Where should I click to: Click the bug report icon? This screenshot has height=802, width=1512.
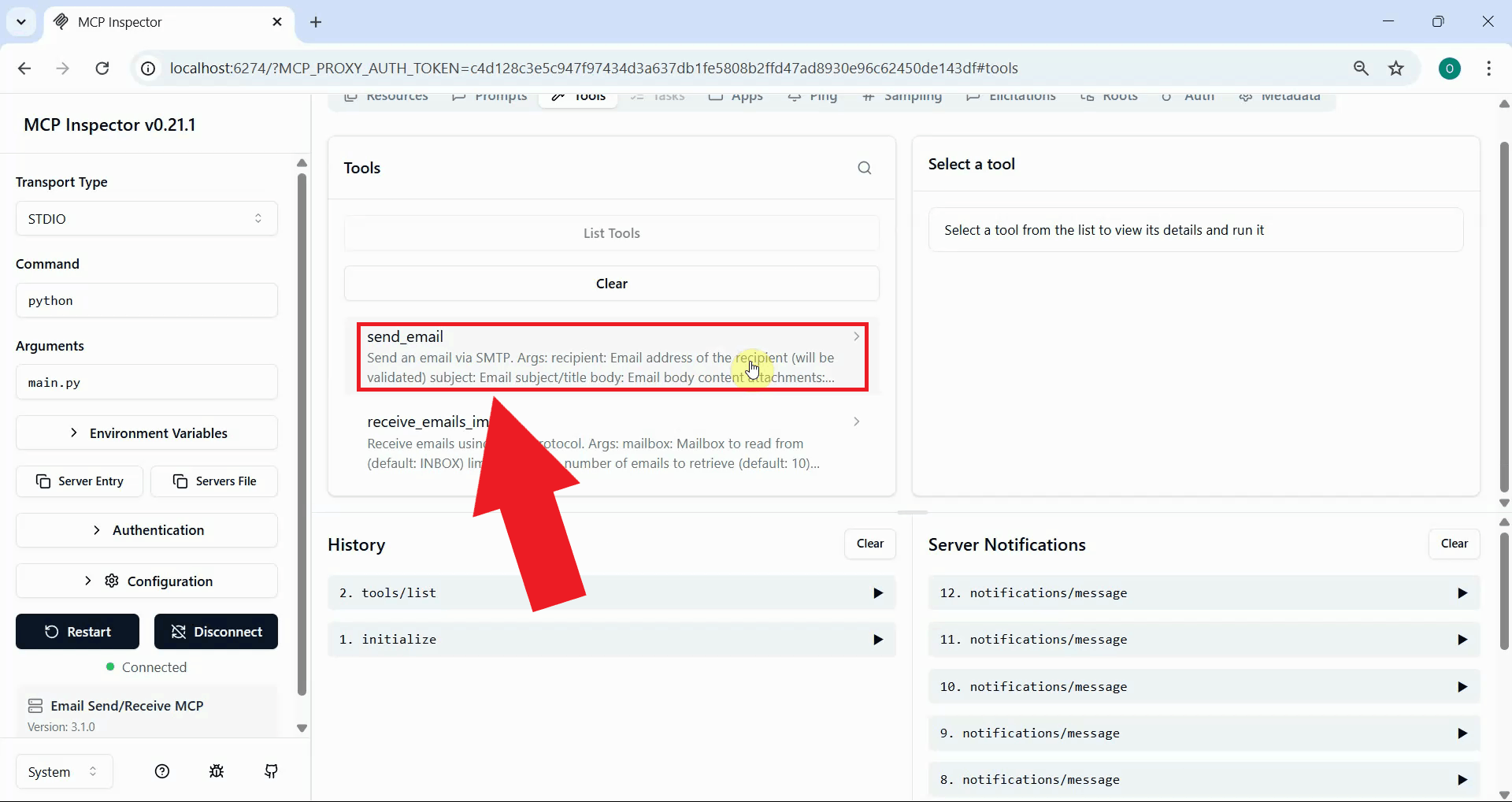(x=217, y=771)
